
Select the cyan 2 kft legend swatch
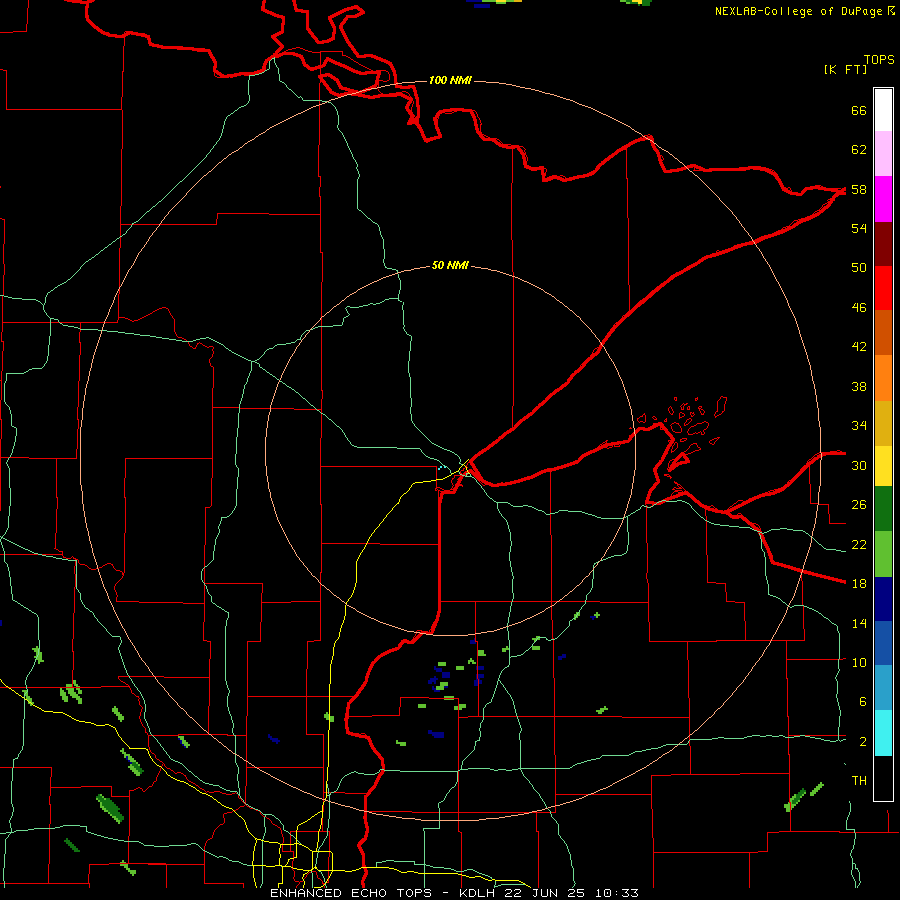pyautogui.click(x=883, y=733)
